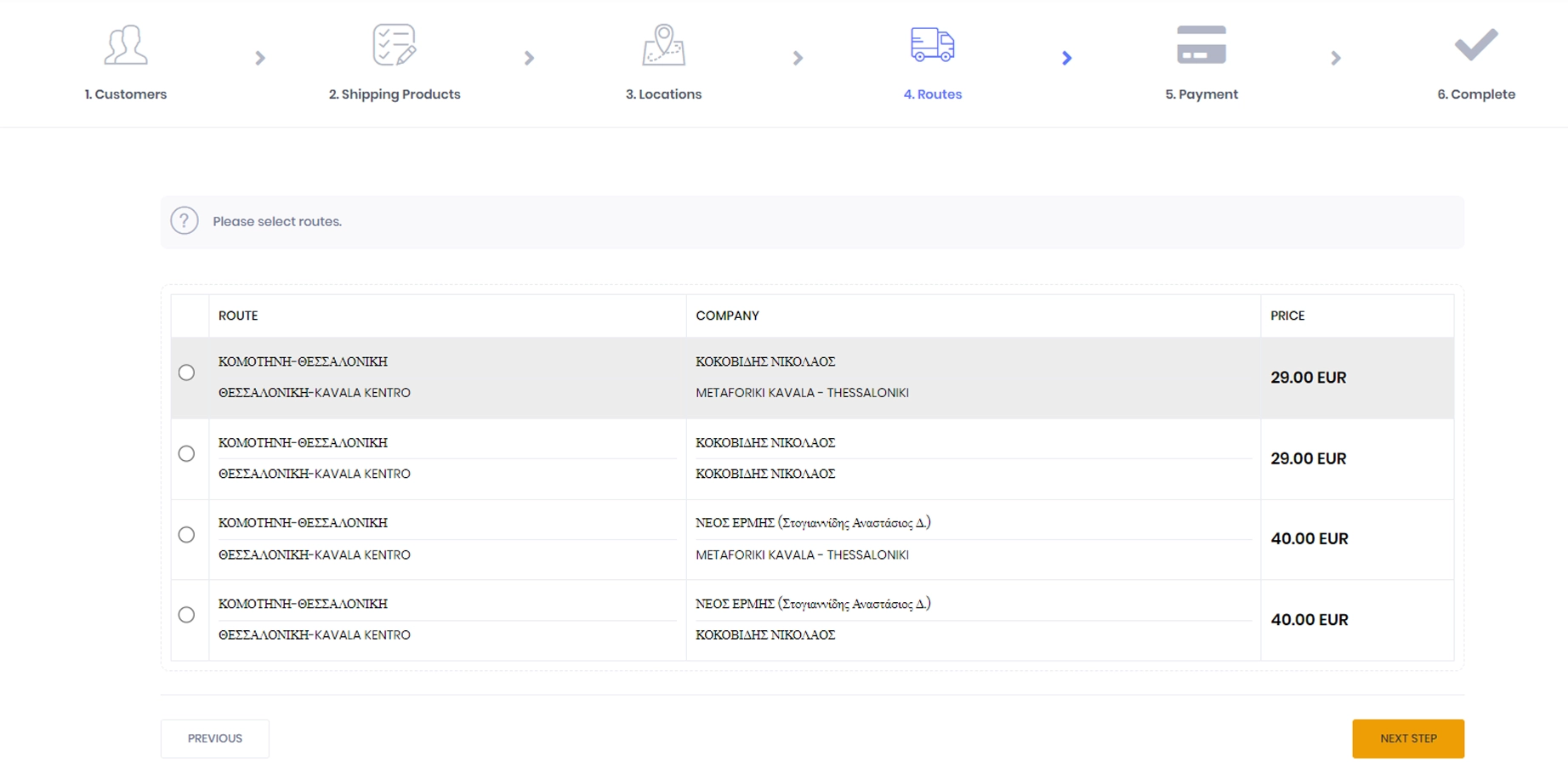Click 'Please select routes.' hint text
The width and height of the screenshot is (1568, 762).
[x=277, y=221]
